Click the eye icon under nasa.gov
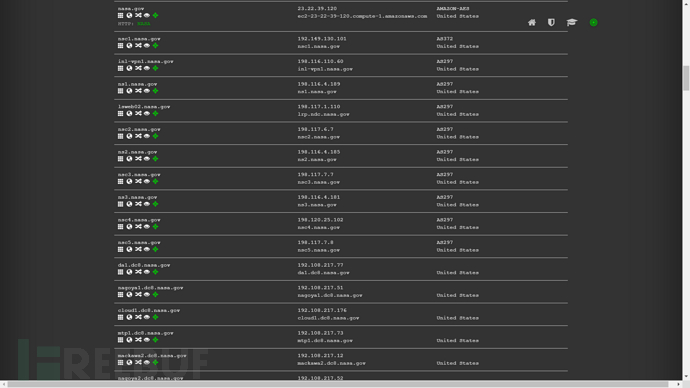Viewport: 690px width, 388px height. [x=147, y=15]
